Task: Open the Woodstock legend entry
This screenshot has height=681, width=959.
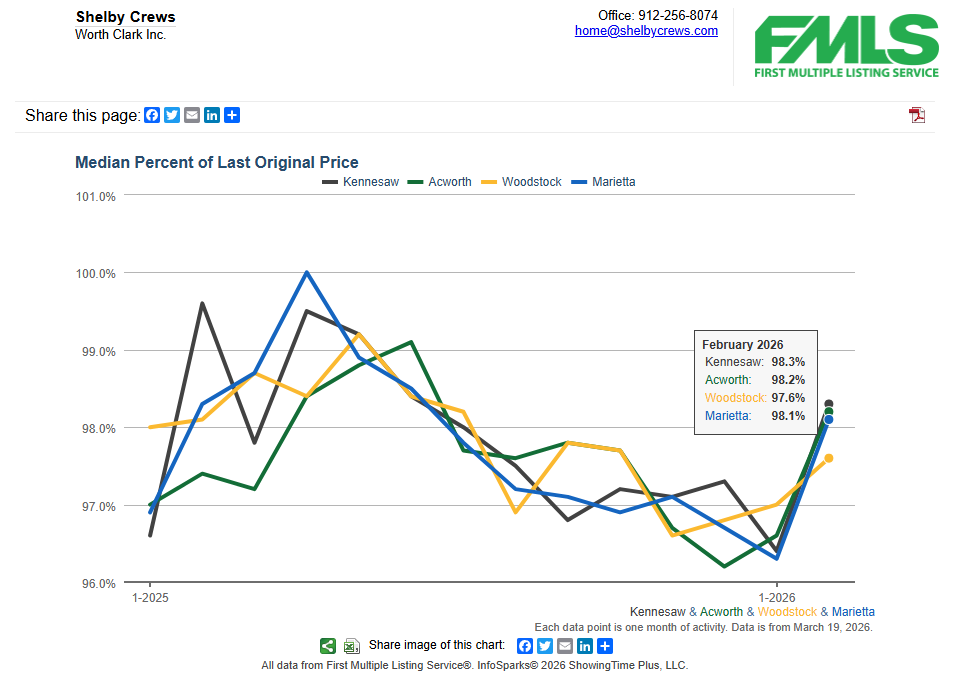Action: click(530, 182)
